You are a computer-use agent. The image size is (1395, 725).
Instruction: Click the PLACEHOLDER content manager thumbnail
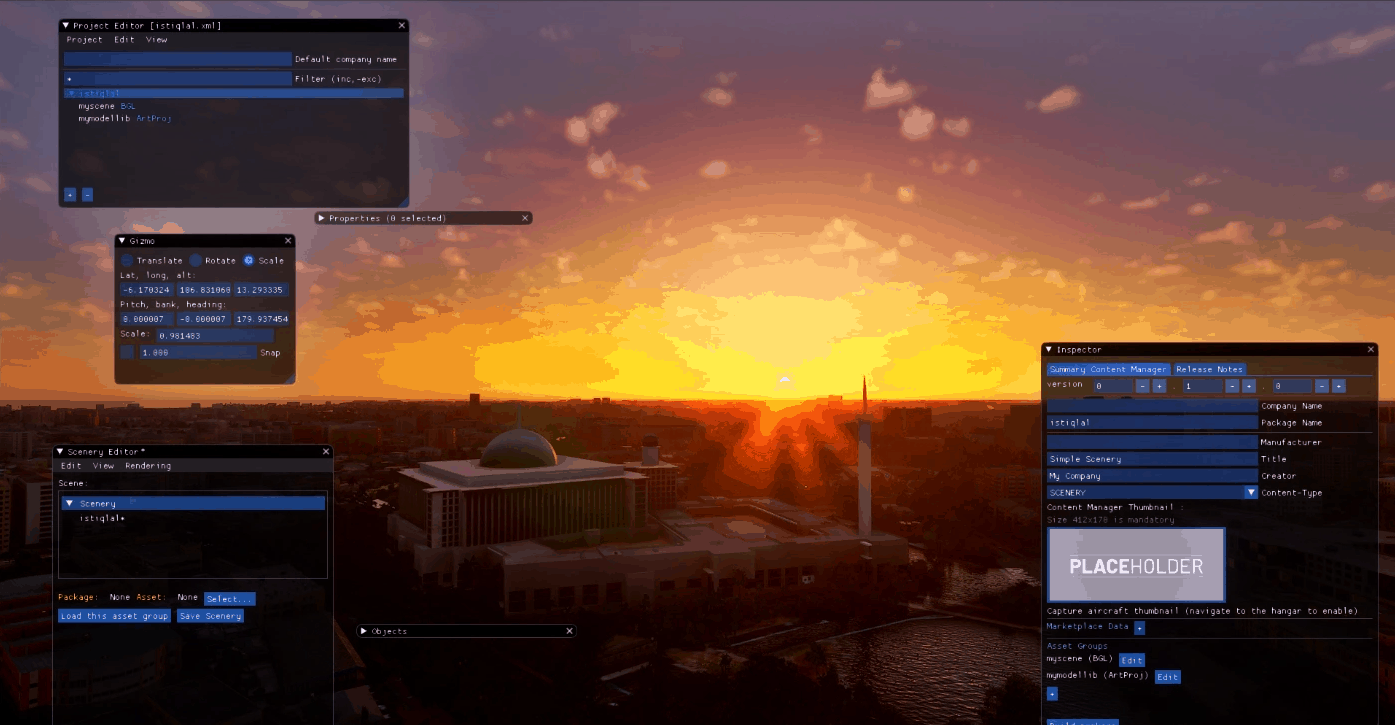point(1136,565)
